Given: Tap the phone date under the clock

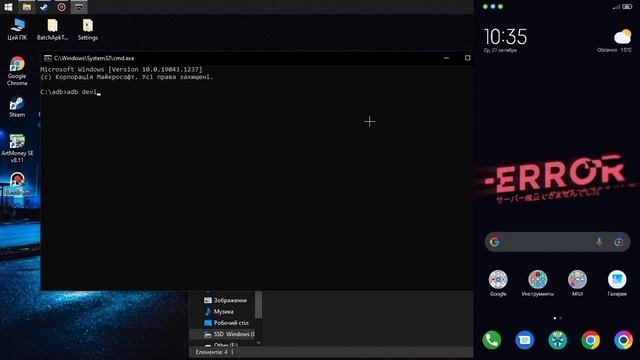Looking at the screenshot, I should [500, 50].
